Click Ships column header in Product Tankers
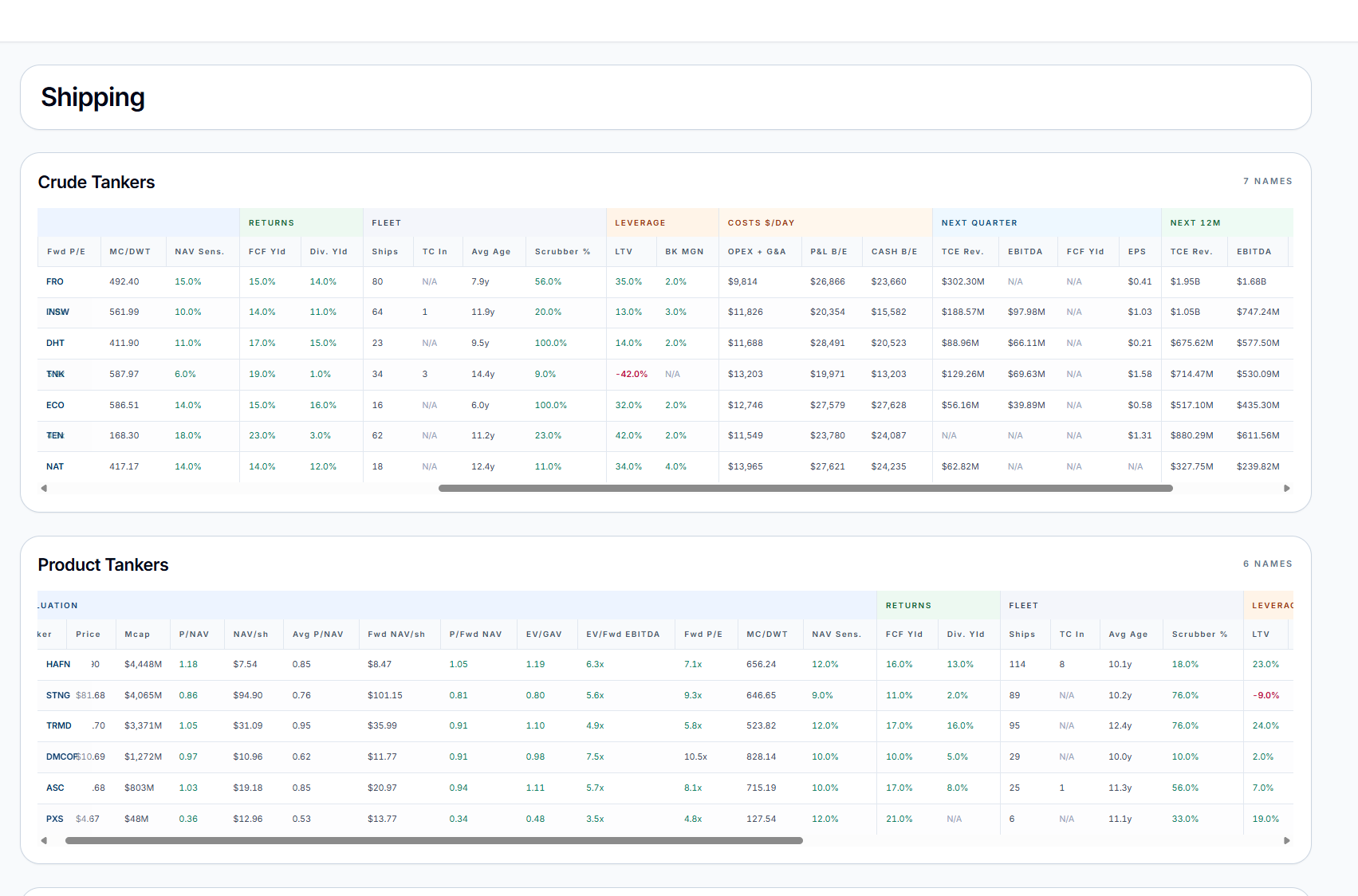Image resolution: width=1358 pixels, height=896 pixels. pyautogui.click(x=1021, y=634)
